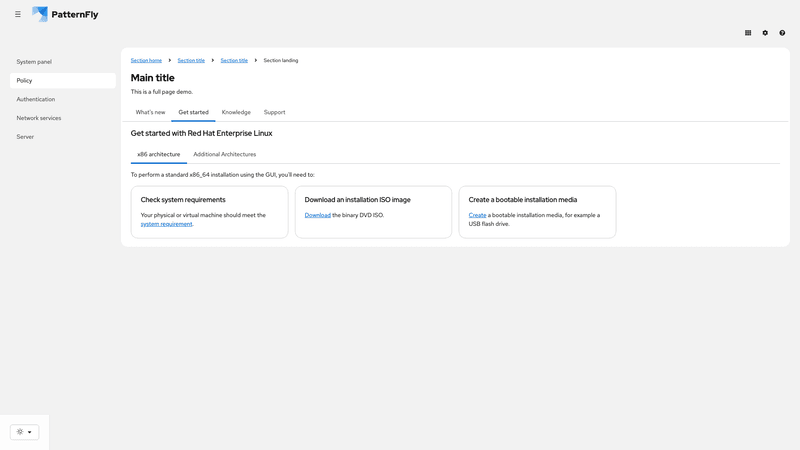This screenshot has width=800, height=450.
Task: Click the Download binary DVD ISO link
Action: point(317,215)
